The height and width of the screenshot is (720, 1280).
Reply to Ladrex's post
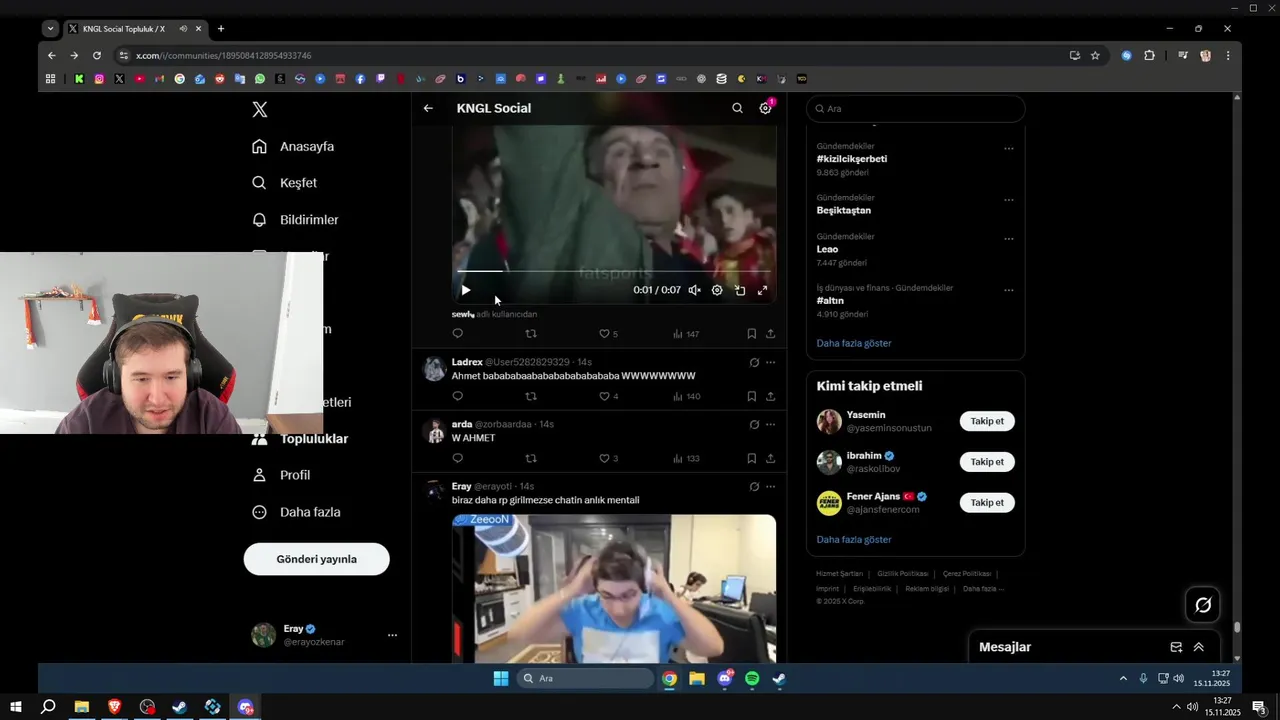458,396
